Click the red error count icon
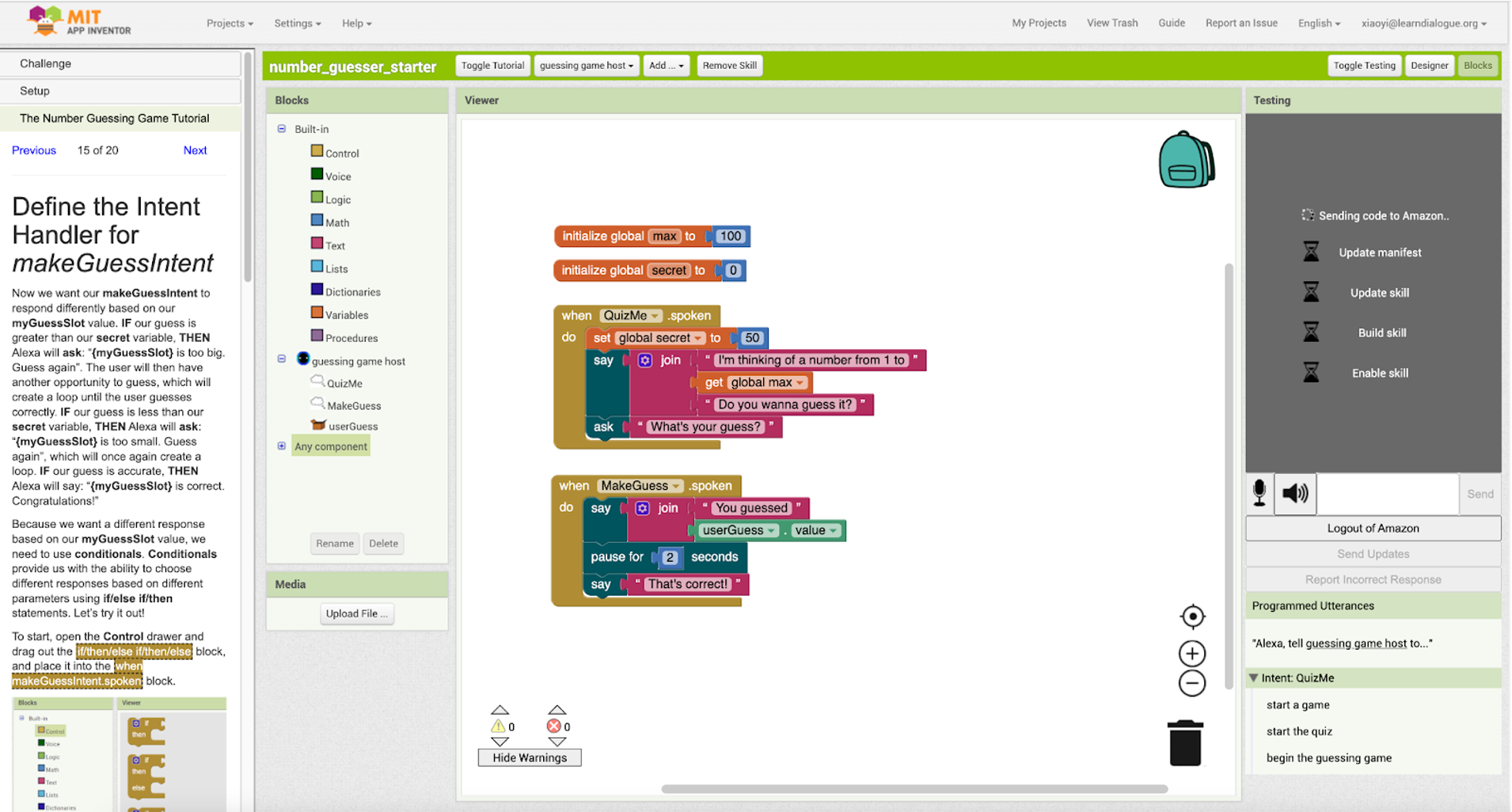Screen dimensions: 1512x812 (x=553, y=726)
